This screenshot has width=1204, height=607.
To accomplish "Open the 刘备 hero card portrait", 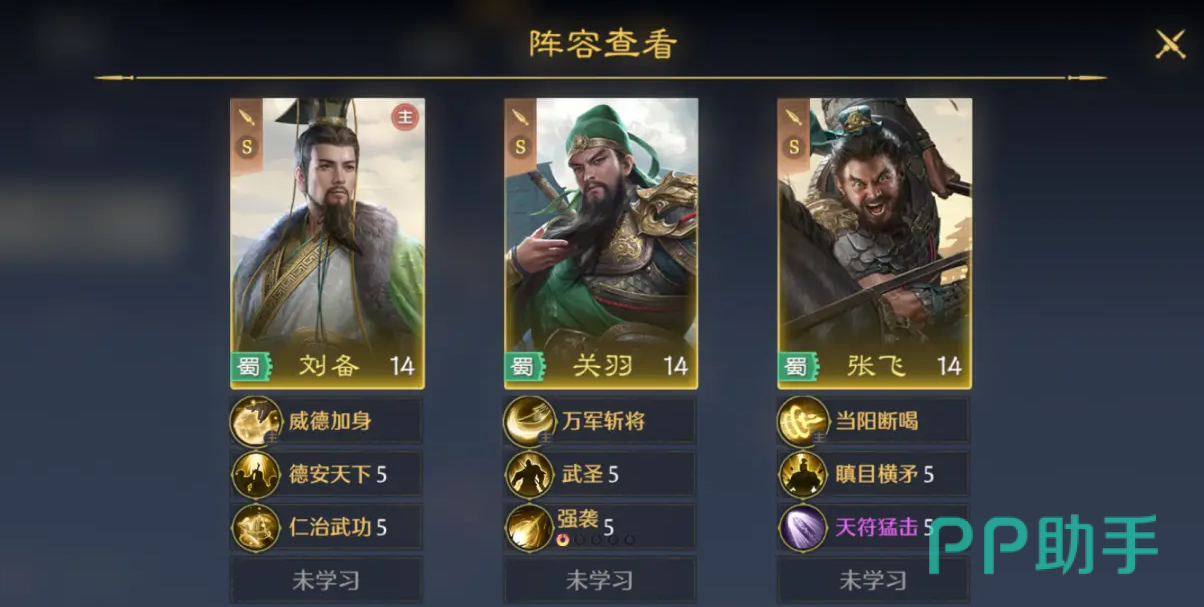I will click(x=328, y=243).
